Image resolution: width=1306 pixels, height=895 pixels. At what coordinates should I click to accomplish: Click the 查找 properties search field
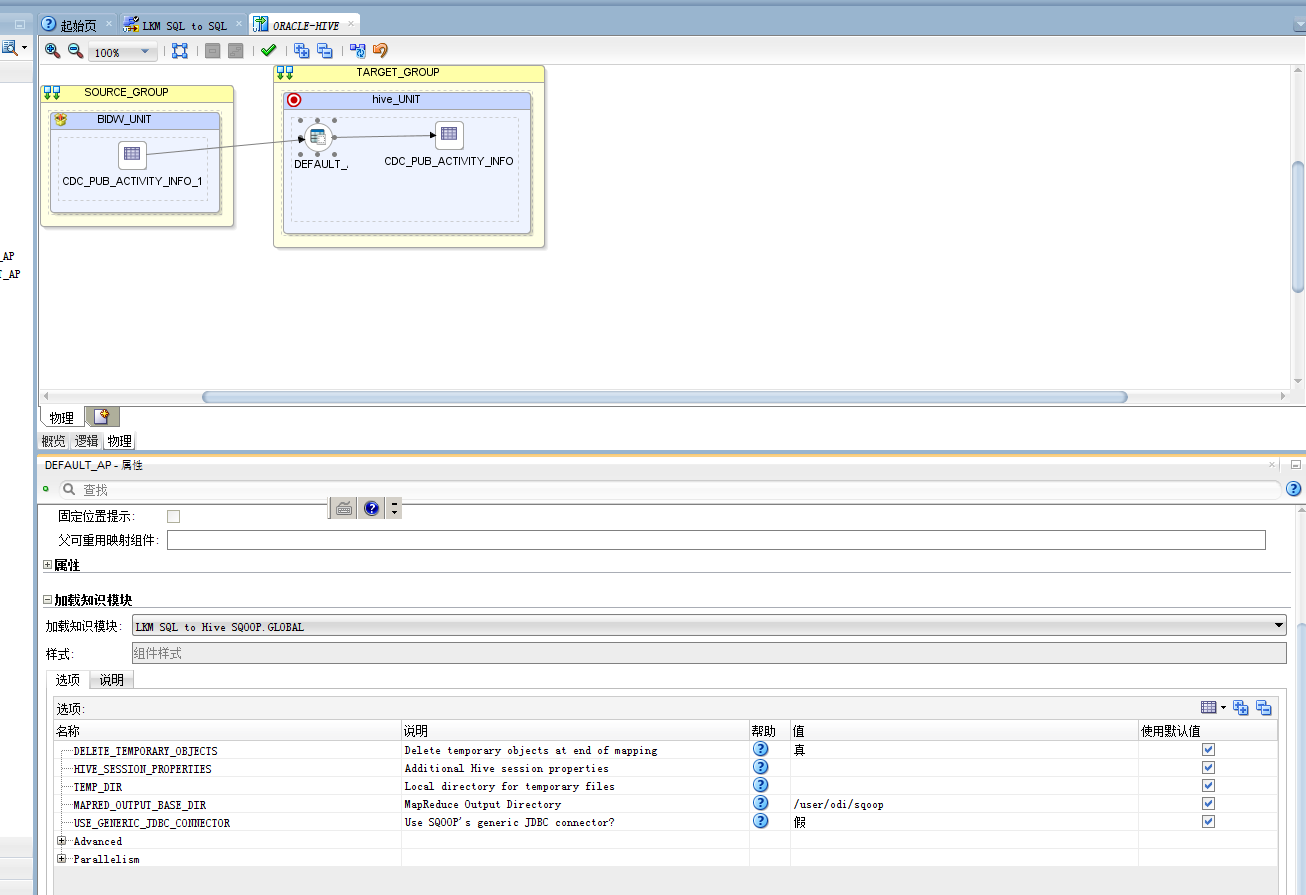pos(668,489)
